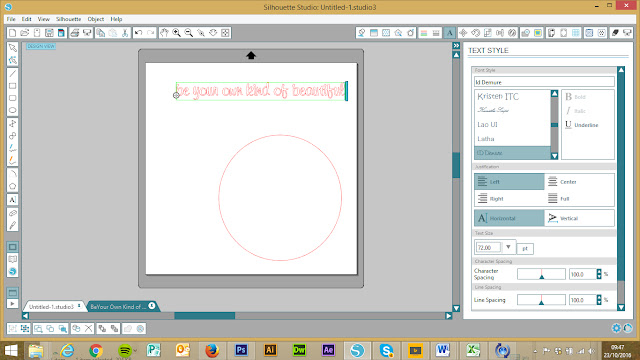Select Center justification
Image resolution: width=640 pixels, height=360 pixels.
(579, 182)
